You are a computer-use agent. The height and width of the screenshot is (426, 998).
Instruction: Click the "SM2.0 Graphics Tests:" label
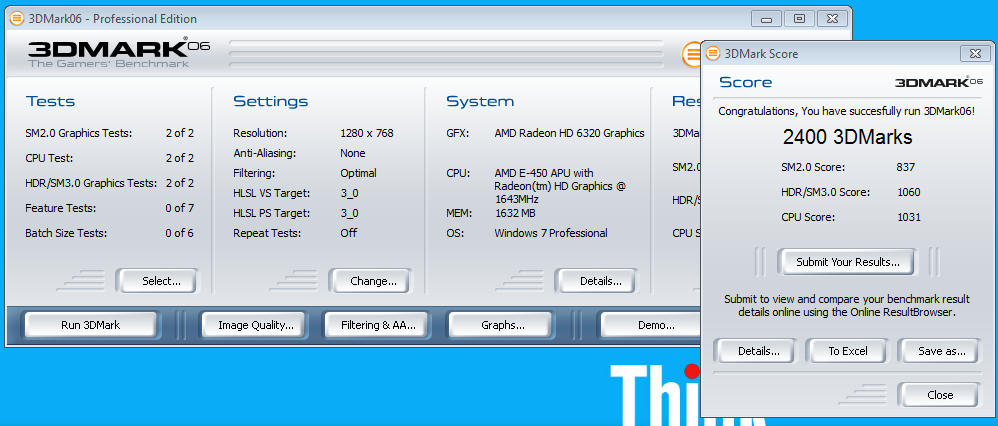tap(79, 133)
